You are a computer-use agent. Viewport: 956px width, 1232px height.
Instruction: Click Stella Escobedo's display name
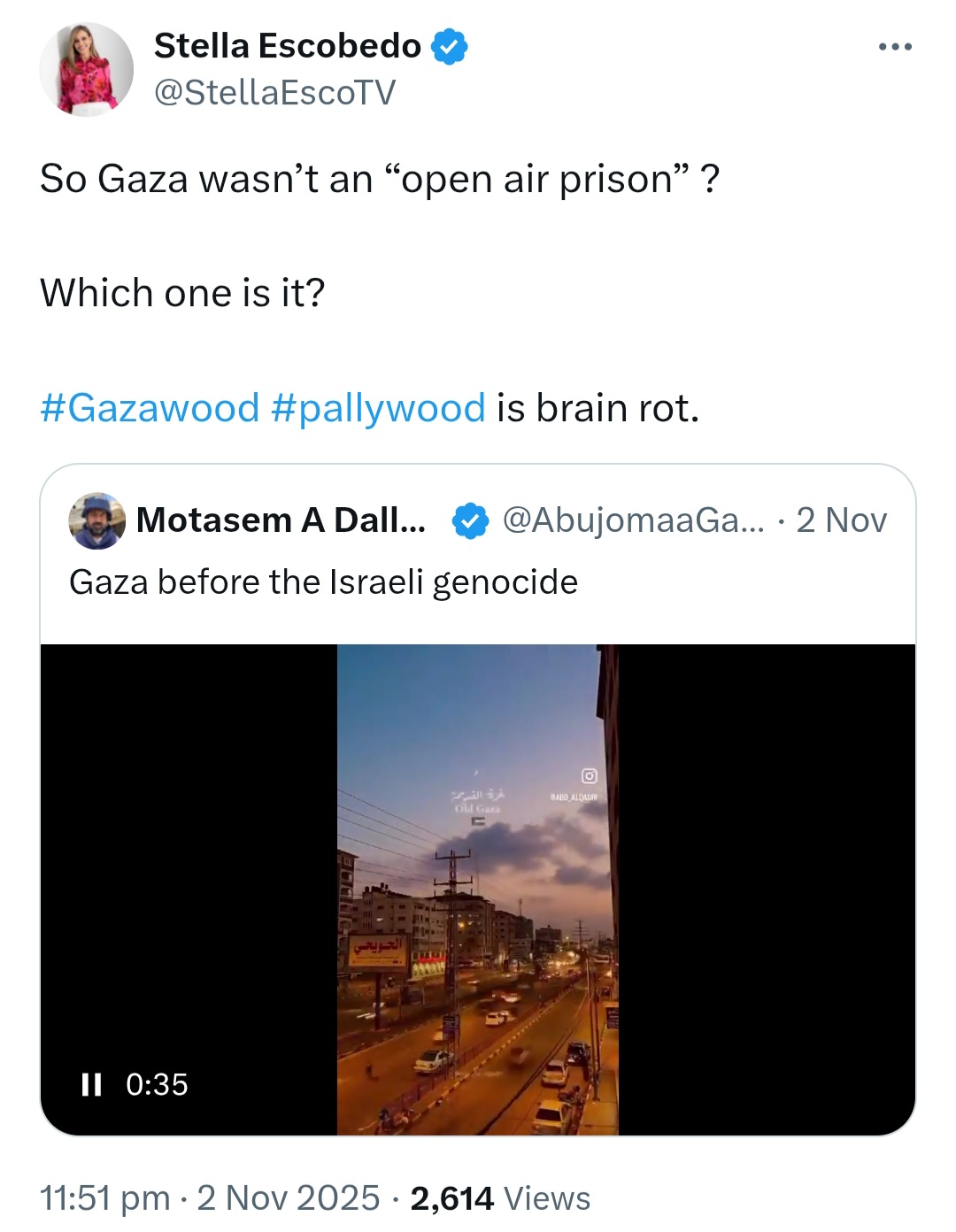pos(289,44)
